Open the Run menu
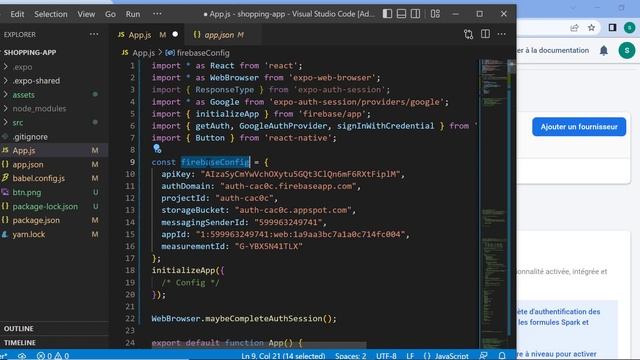Image resolution: width=640 pixels, height=360 pixels. click(x=133, y=14)
